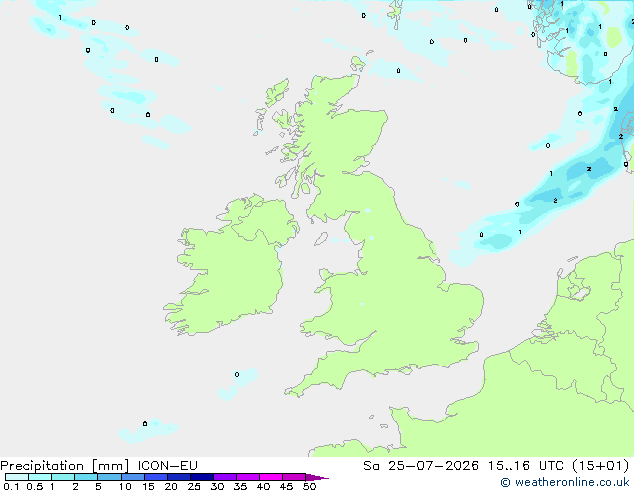Select the 40–45 mm magenta legend swatch
This screenshot has width=634, height=490.
click(271, 477)
